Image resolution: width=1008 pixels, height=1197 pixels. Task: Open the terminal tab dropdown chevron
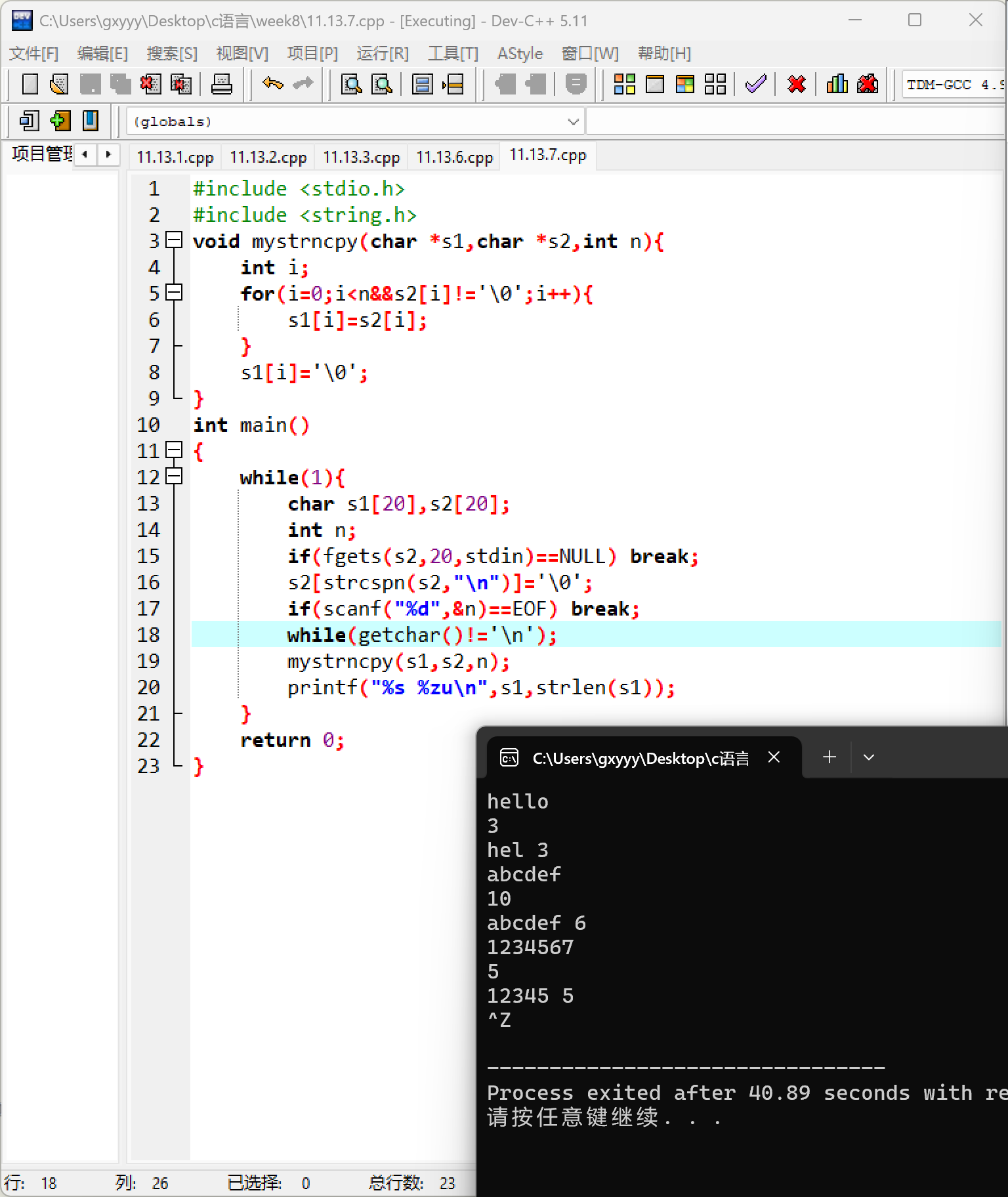coord(869,757)
